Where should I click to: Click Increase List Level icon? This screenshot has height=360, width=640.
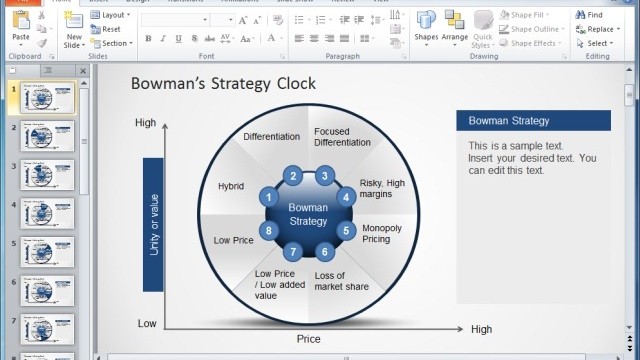pos(359,20)
